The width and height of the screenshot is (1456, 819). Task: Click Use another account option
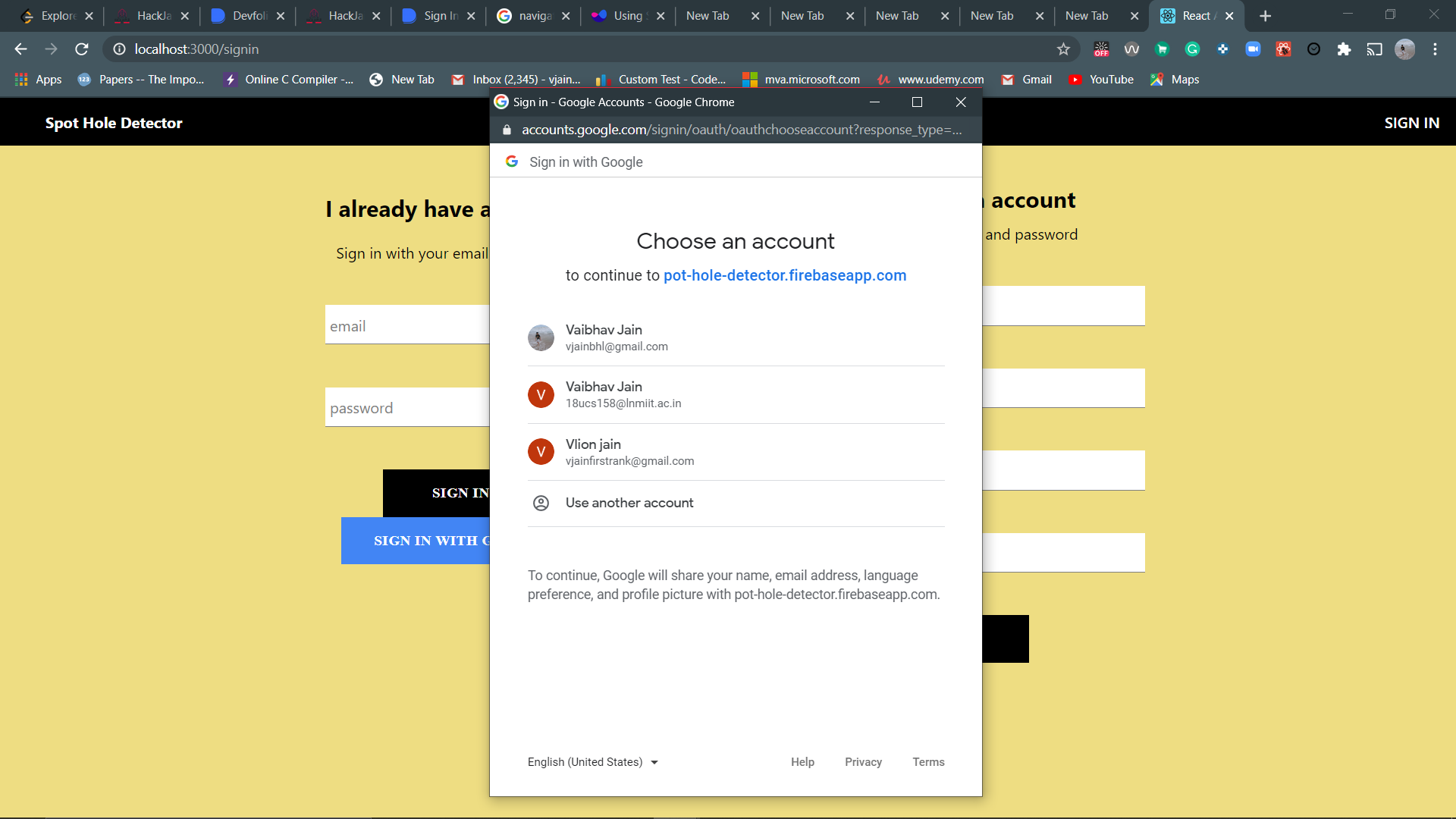tap(629, 503)
